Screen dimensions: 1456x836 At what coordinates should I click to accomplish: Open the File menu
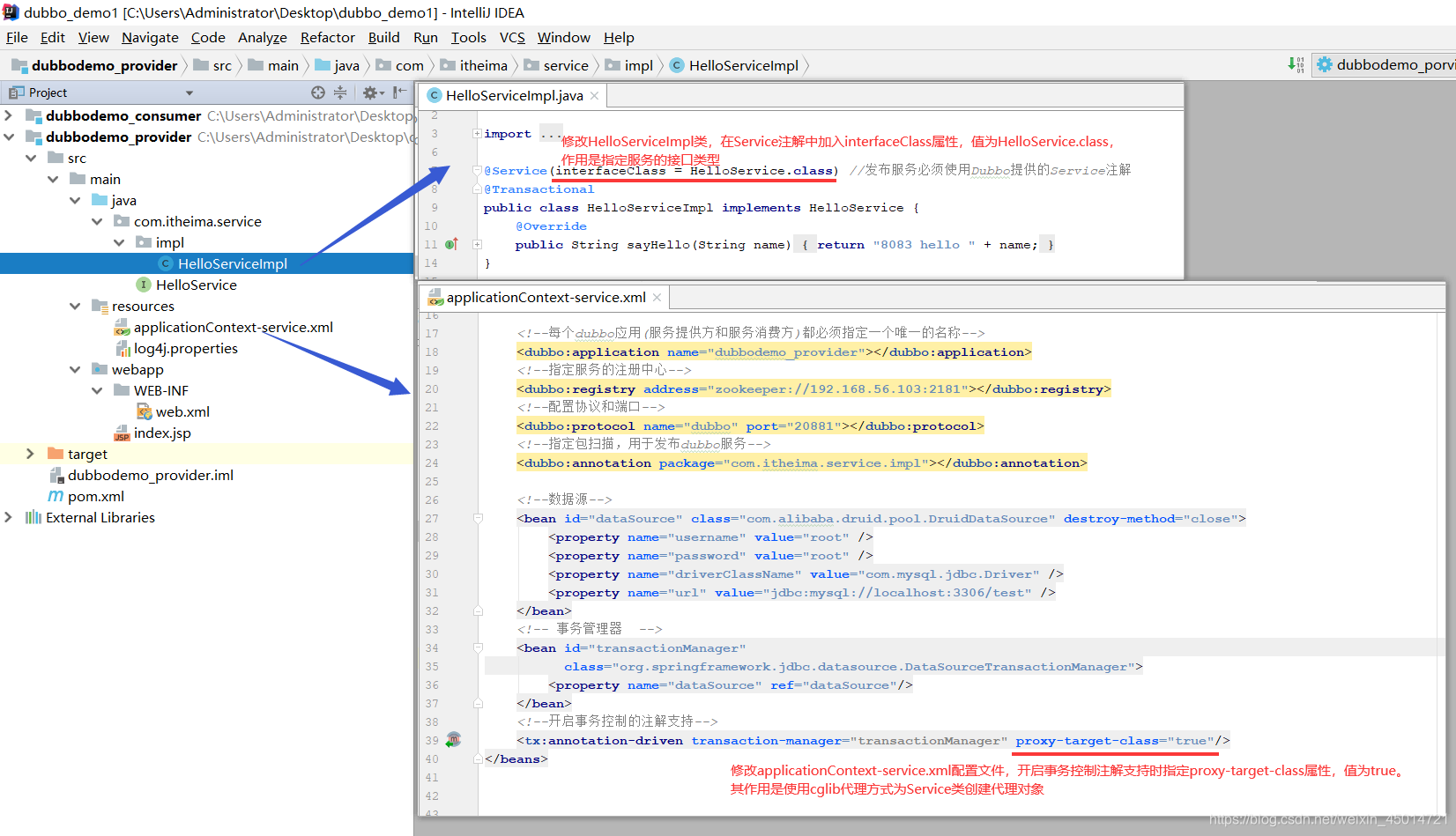click(x=17, y=37)
